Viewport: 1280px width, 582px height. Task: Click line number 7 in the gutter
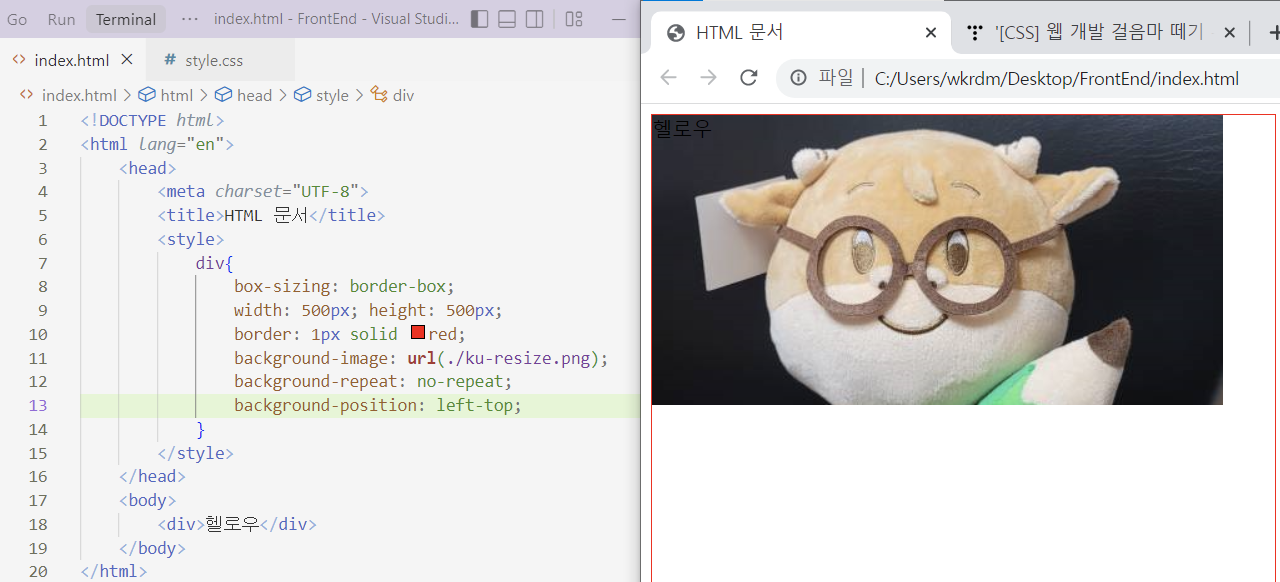tap(42, 262)
